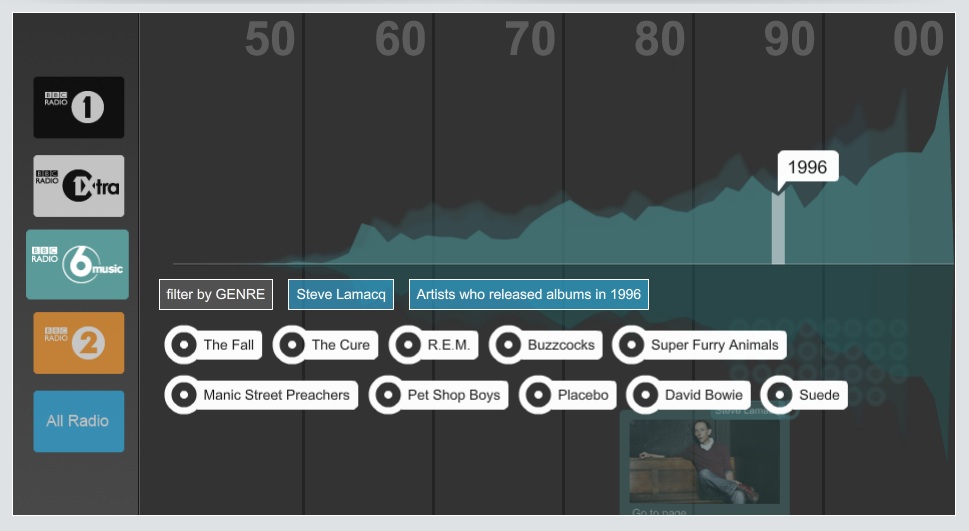Viewport: 969px width, 531px height.
Task: Follow the Go to page link
Action: pos(658,512)
